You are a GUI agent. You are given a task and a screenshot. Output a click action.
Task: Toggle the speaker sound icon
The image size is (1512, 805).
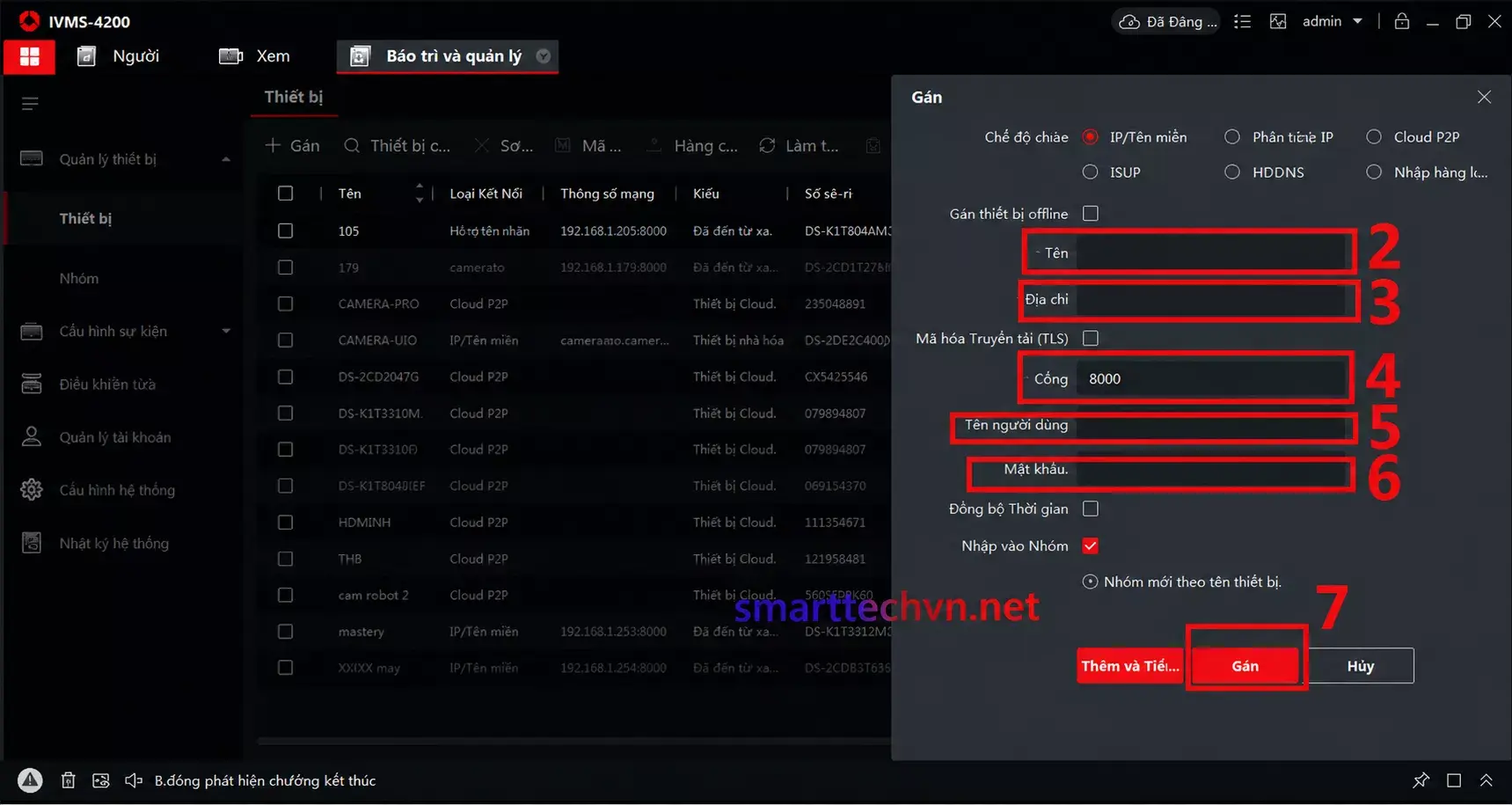[x=134, y=780]
